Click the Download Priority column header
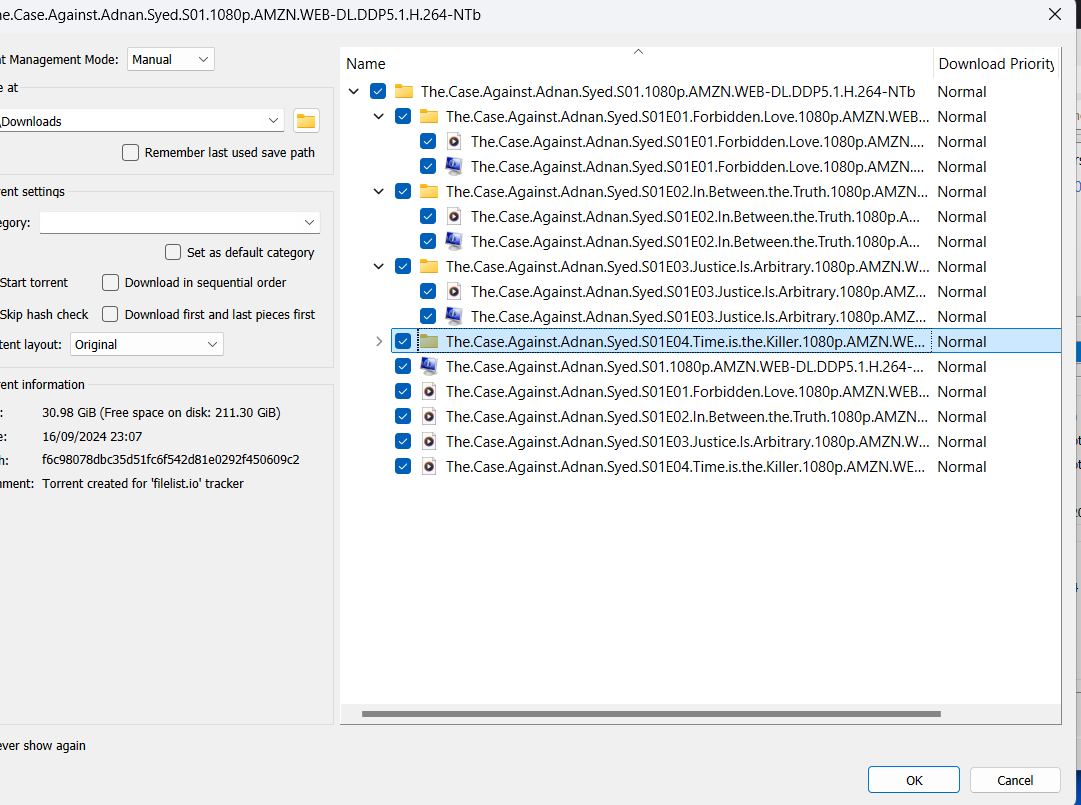 [995, 64]
